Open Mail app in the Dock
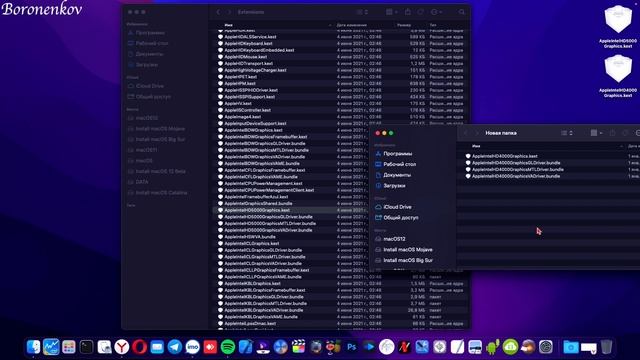 coord(157,347)
